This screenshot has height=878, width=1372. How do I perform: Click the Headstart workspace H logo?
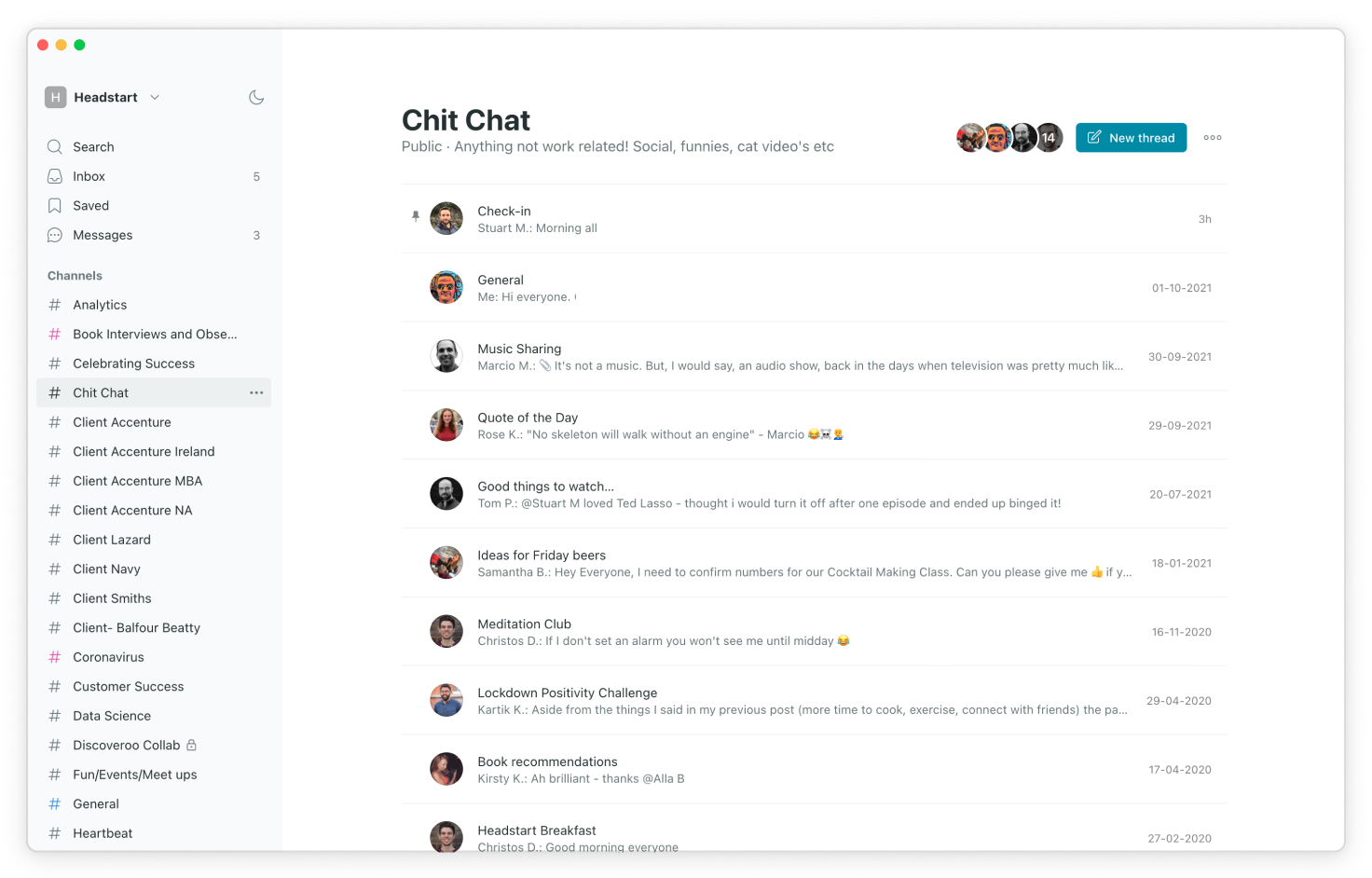click(x=56, y=97)
